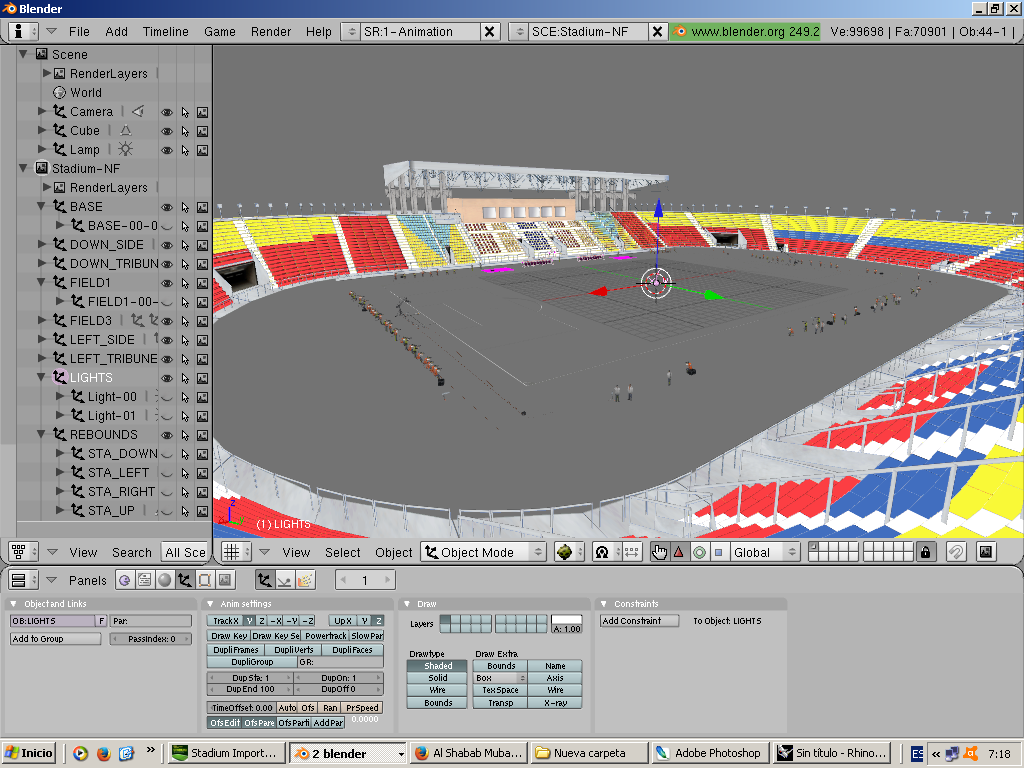
Task: Click the object color alpha A: 1.00 slider
Action: click(567, 629)
